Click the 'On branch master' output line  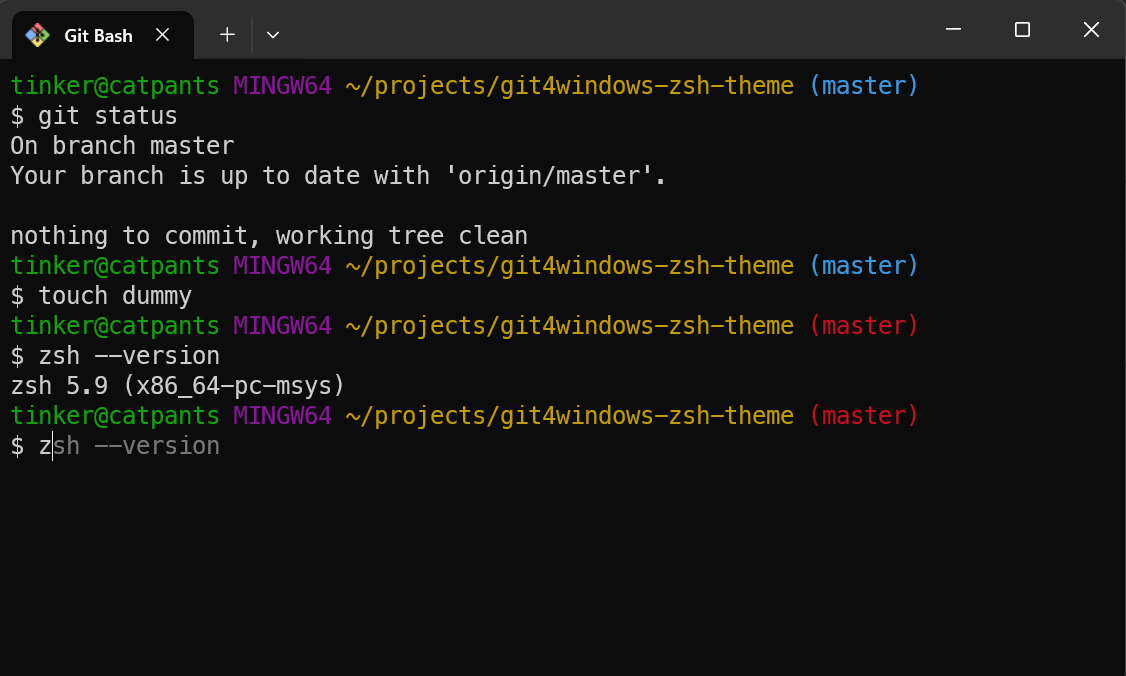tap(122, 146)
